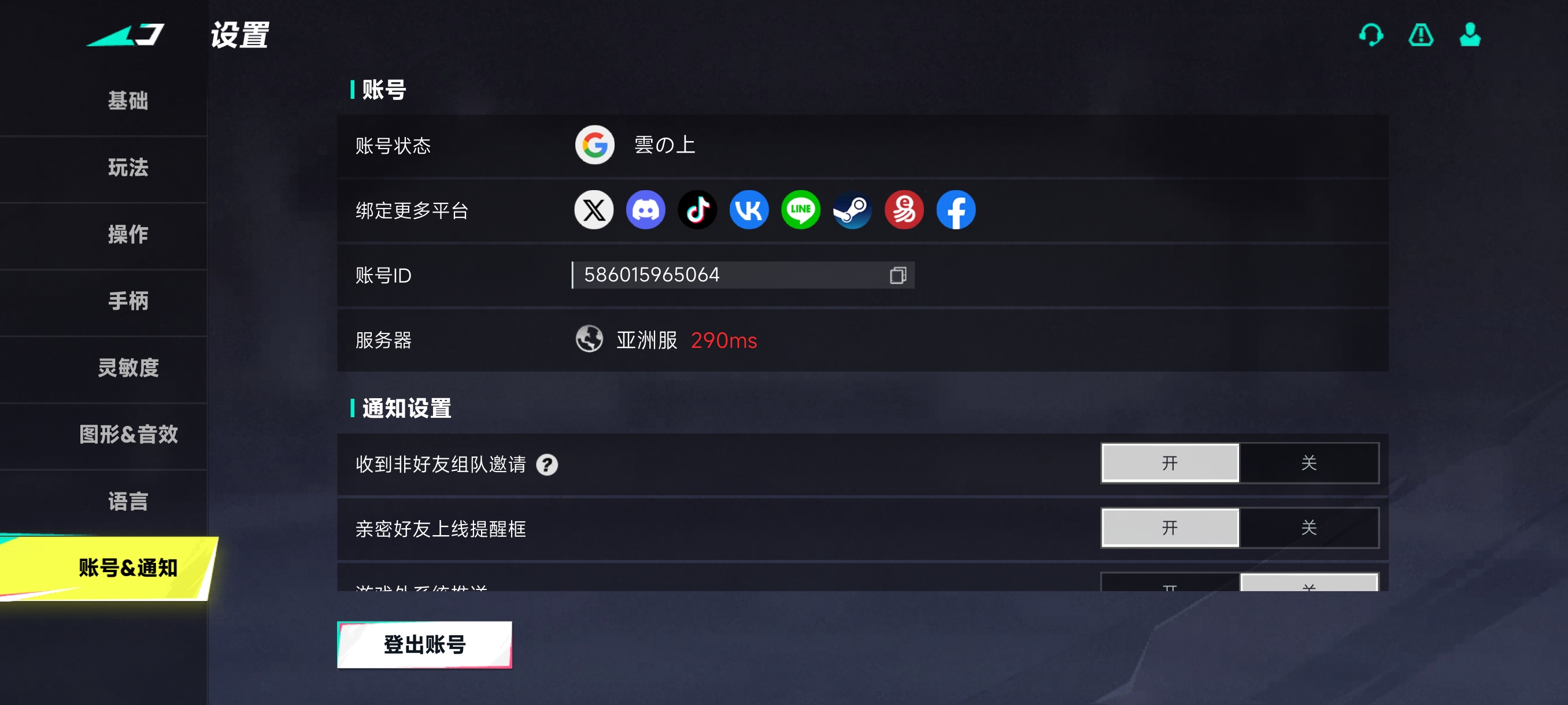Viewport: 1568px width, 705px height.
Task: Select the 语言 settings tab
Action: click(x=128, y=501)
